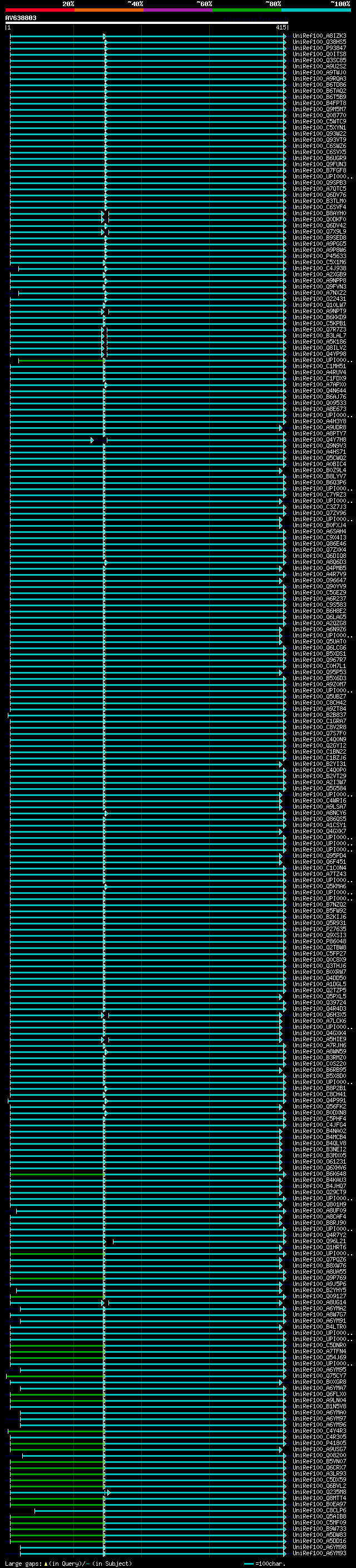Select hit label UniRef100_A6N9Z6

319,629
